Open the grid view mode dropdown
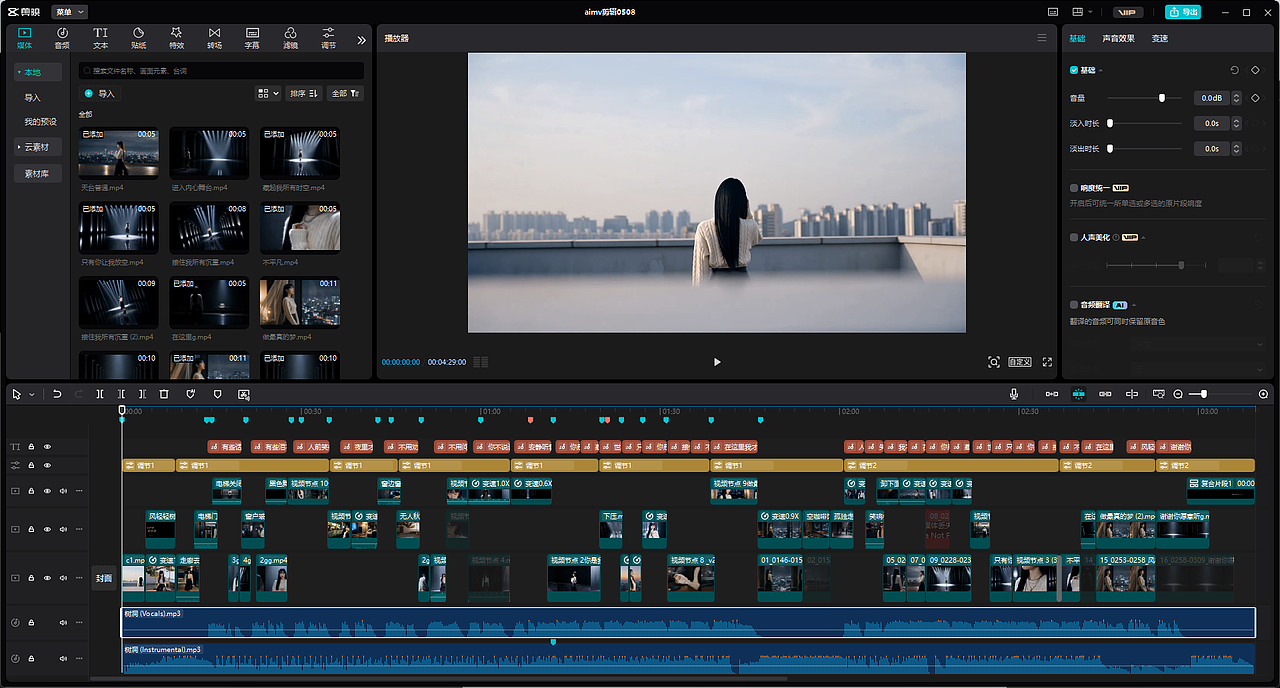This screenshot has height=688, width=1280. 268,93
